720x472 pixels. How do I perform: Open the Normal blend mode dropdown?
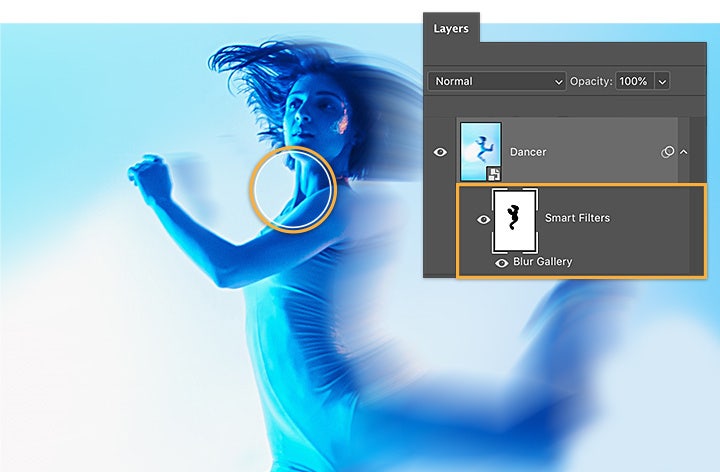(497, 81)
